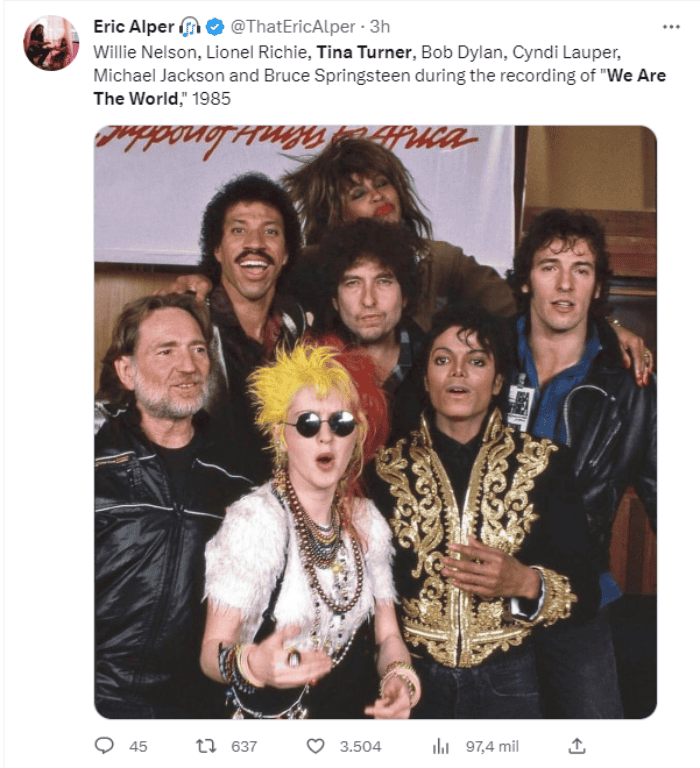This screenshot has height=768, width=700.
Task: Click the 3.504 likes count
Action: tap(361, 746)
